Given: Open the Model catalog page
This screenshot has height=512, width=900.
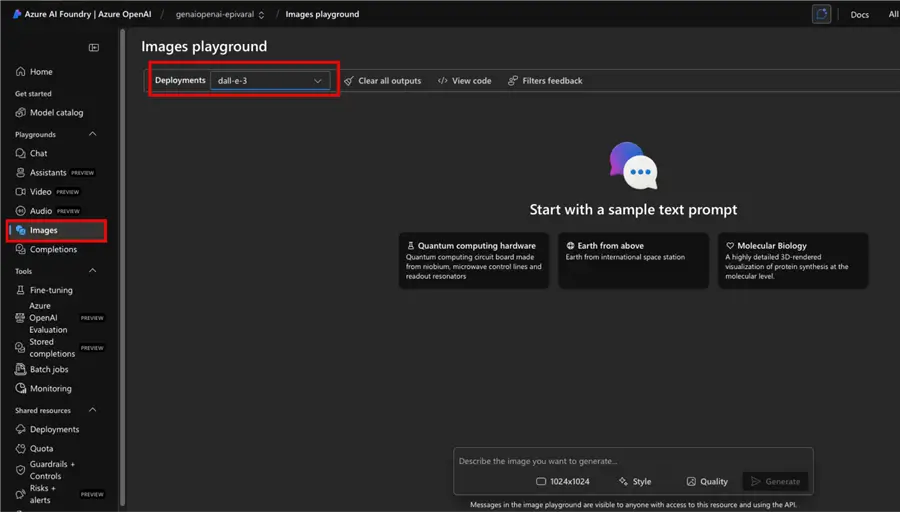Looking at the screenshot, I should [x=56, y=113].
